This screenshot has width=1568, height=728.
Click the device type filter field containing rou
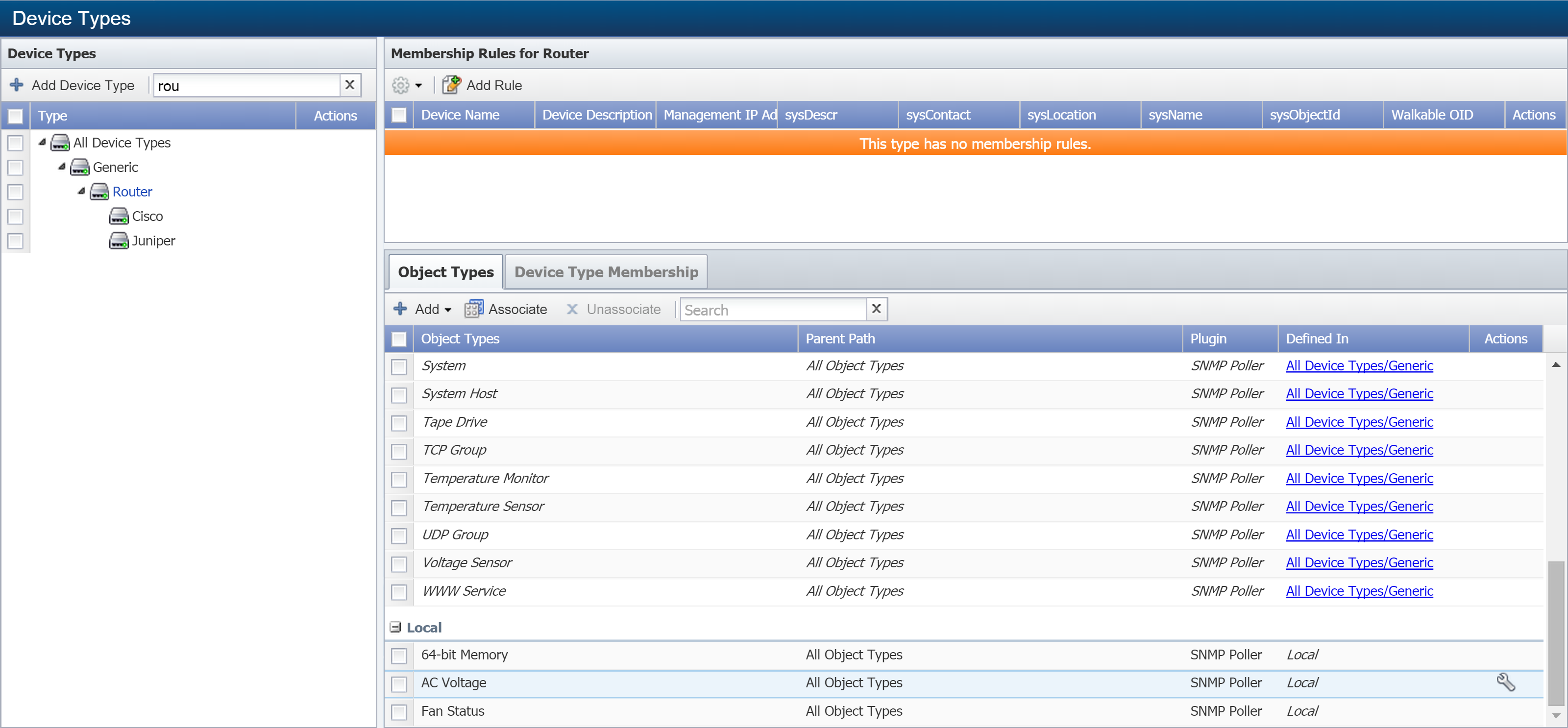(x=246, y=85)
